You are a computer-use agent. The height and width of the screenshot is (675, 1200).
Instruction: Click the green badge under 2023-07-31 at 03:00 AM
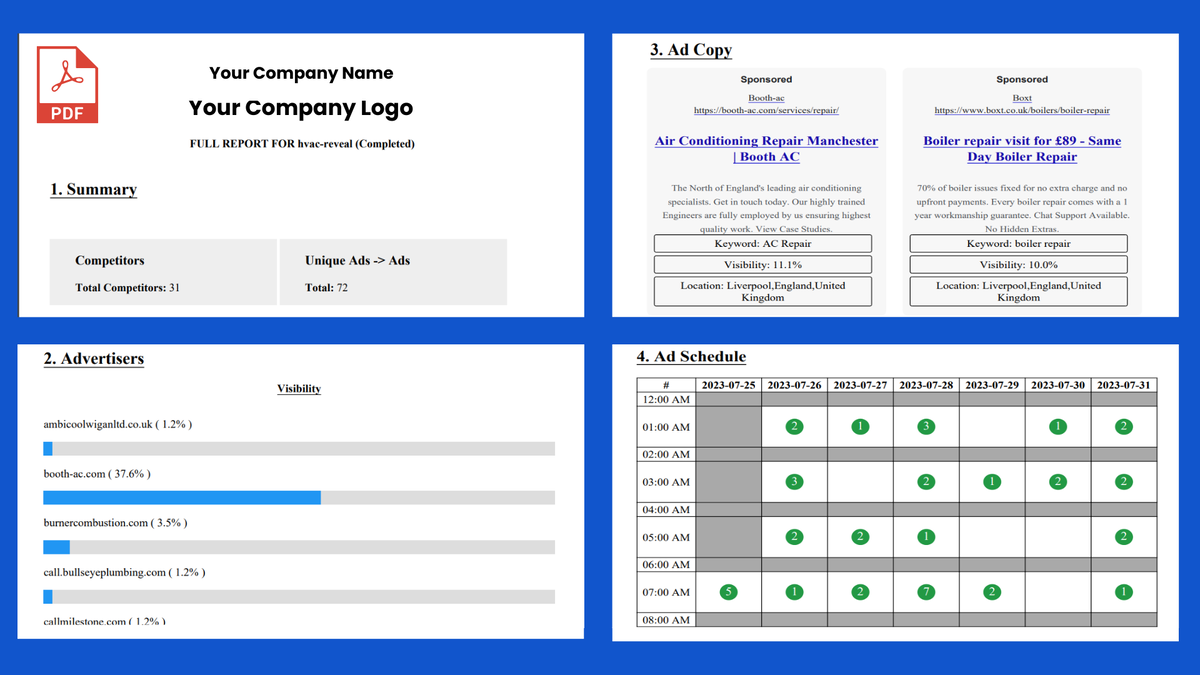point(1124,481)
